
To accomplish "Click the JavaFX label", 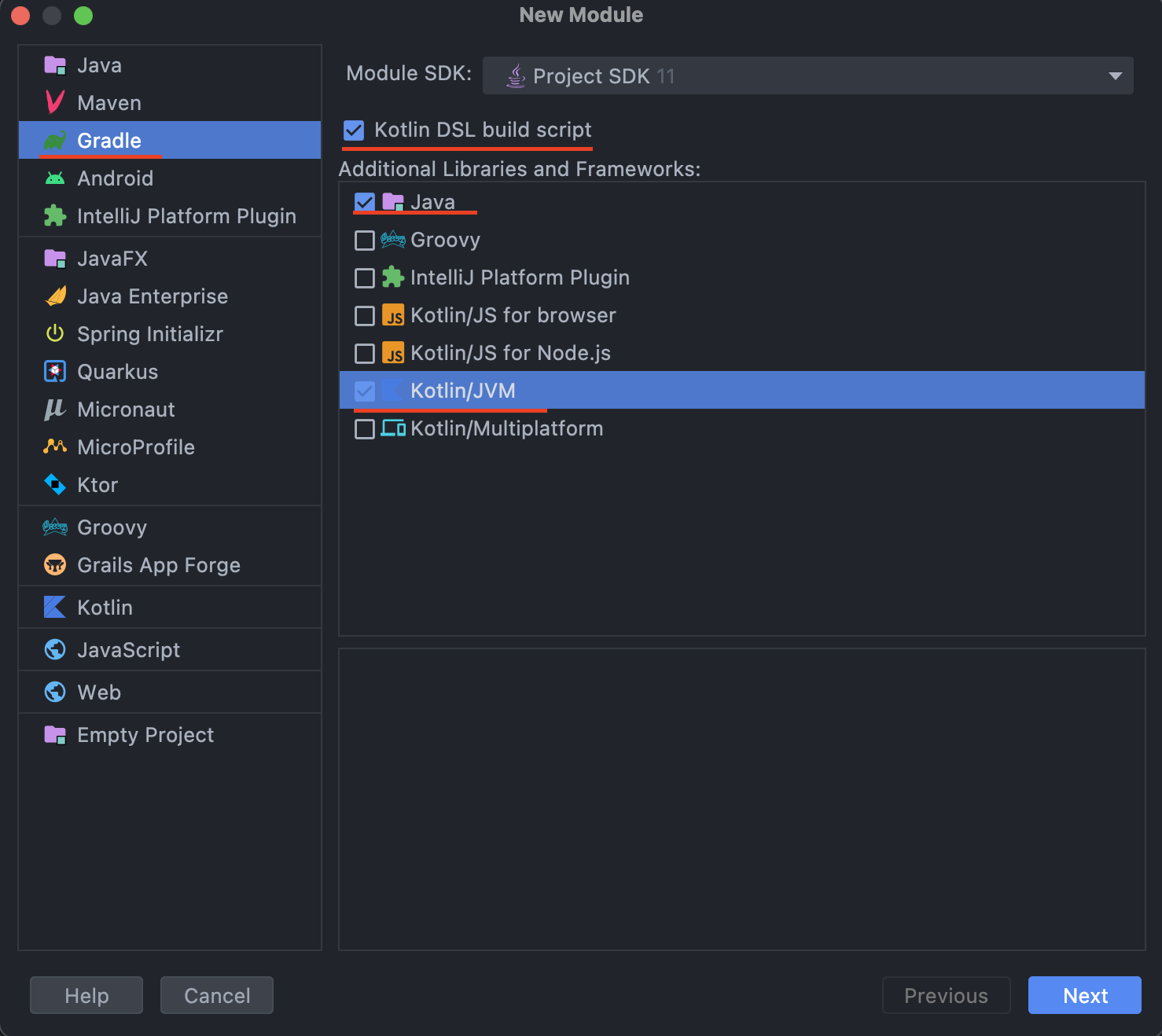I will tap(112, 259).
